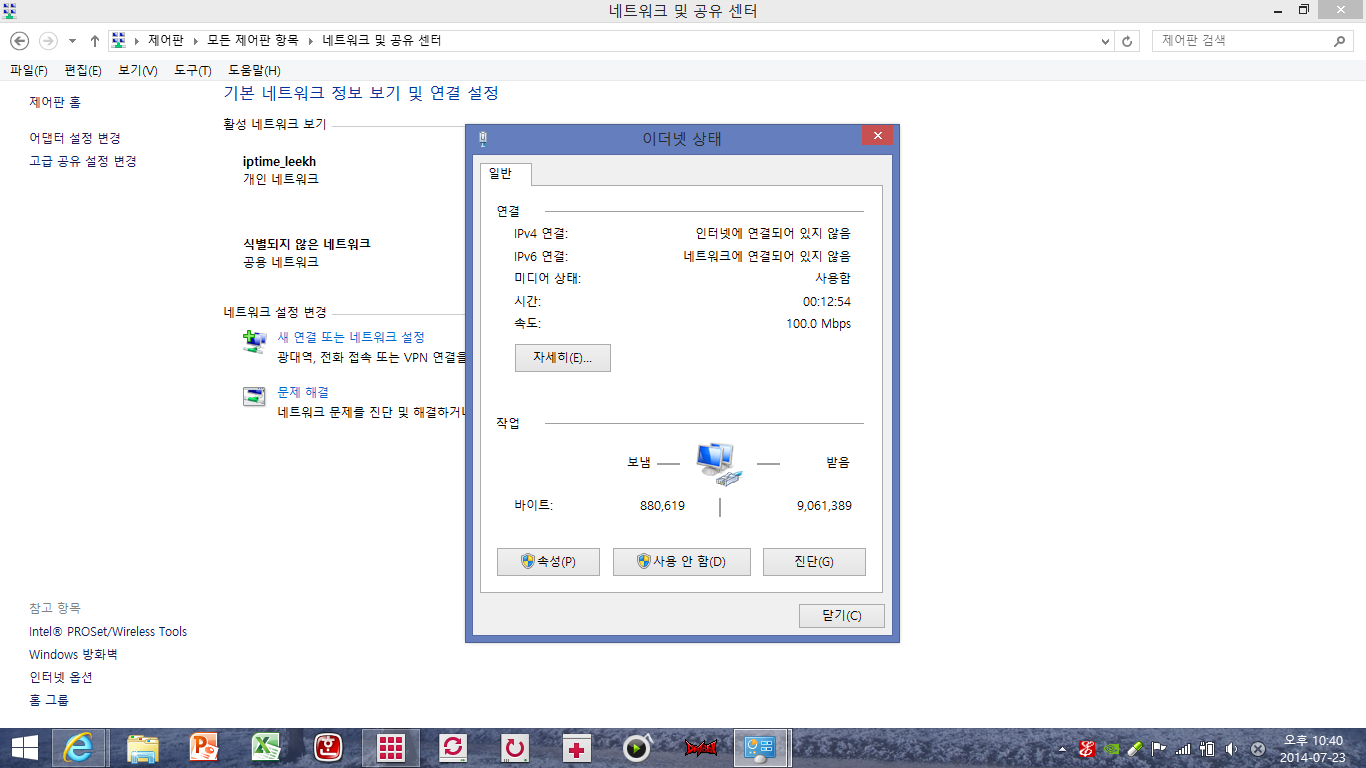Click the wireless signal tray icon
1366x768 pixels.
[x=1183, y=748]
